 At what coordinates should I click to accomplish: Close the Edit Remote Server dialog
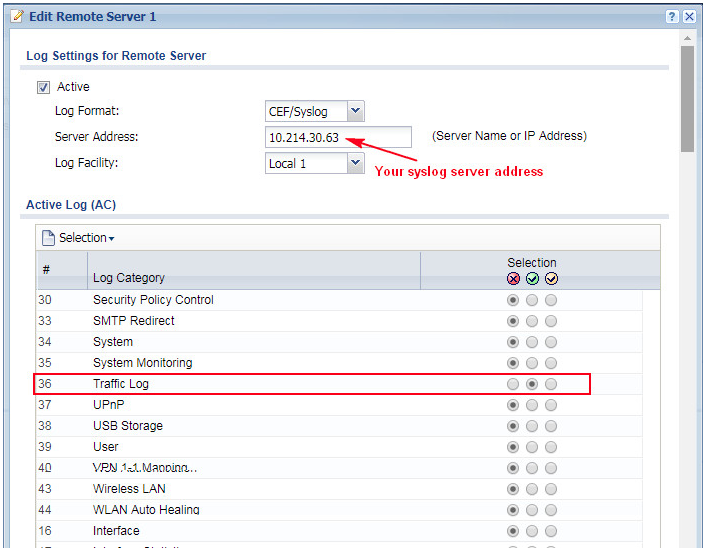click(x=689, y=17)
